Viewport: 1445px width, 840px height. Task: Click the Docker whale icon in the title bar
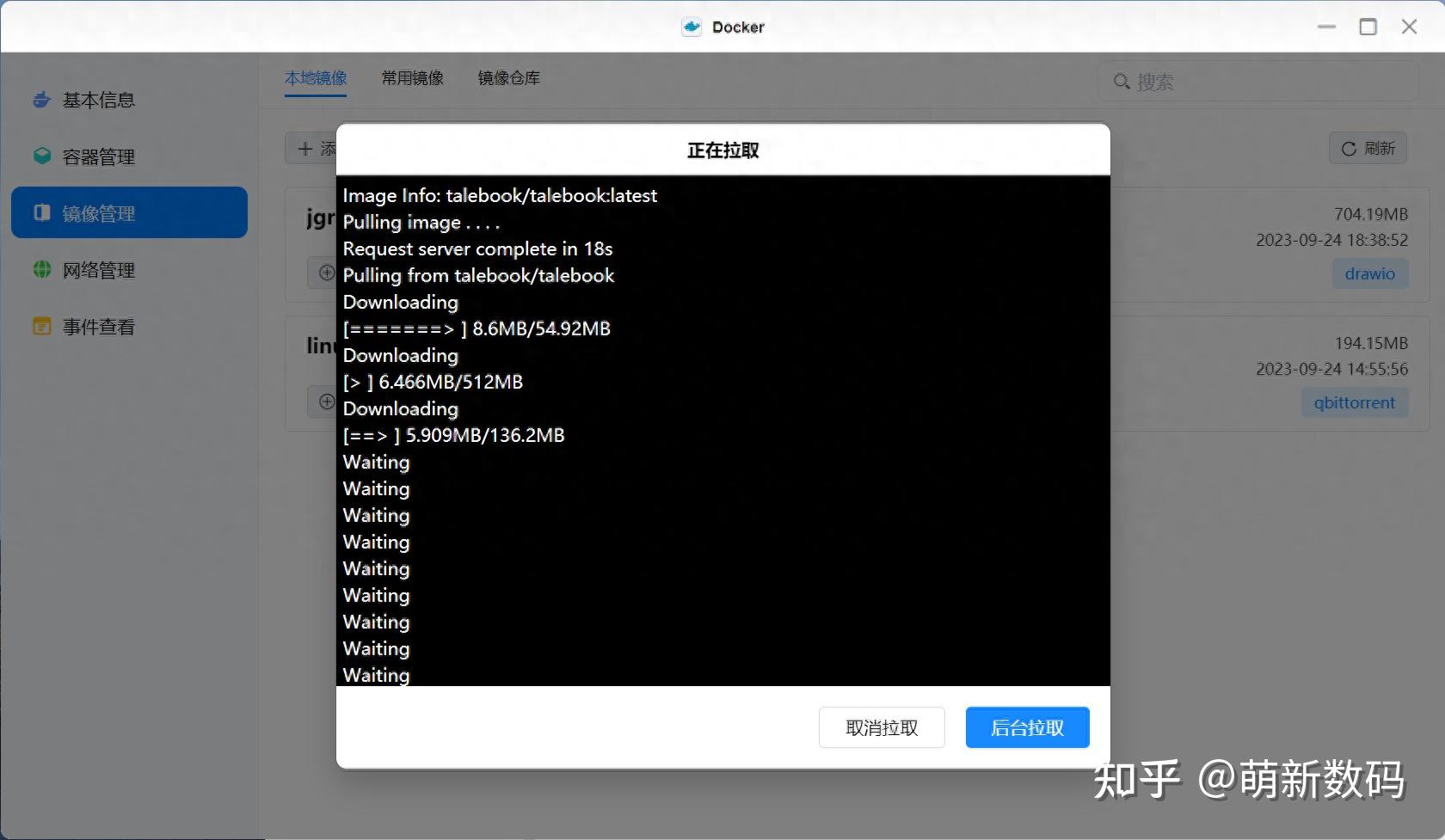pos(691,27)
